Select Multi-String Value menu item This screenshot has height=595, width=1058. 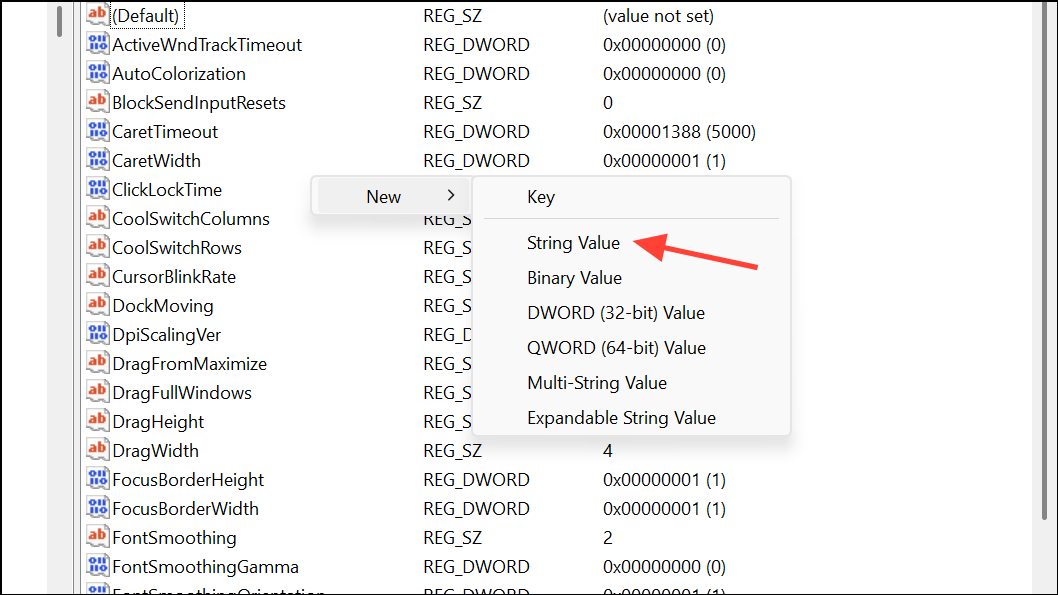596,383
